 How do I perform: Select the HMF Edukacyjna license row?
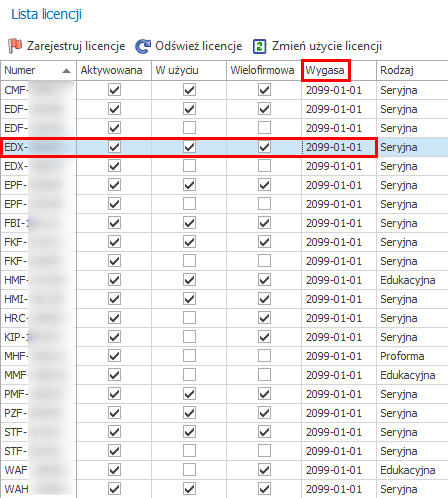coord(224,280)
